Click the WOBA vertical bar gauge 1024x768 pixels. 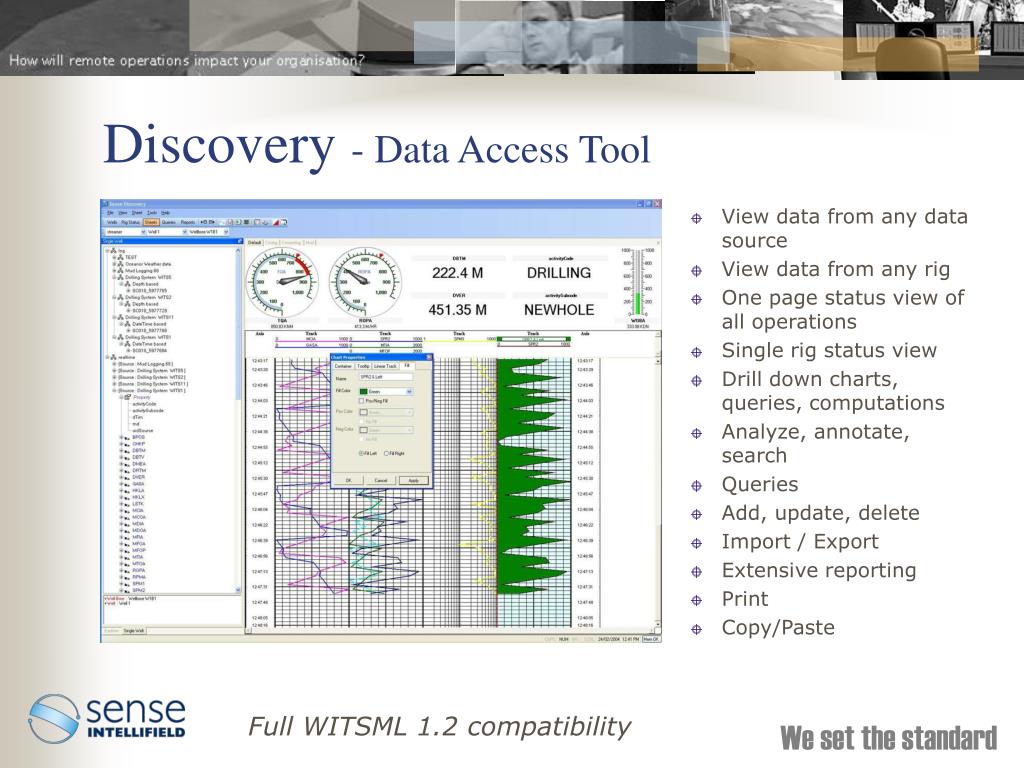pos(637,282)
